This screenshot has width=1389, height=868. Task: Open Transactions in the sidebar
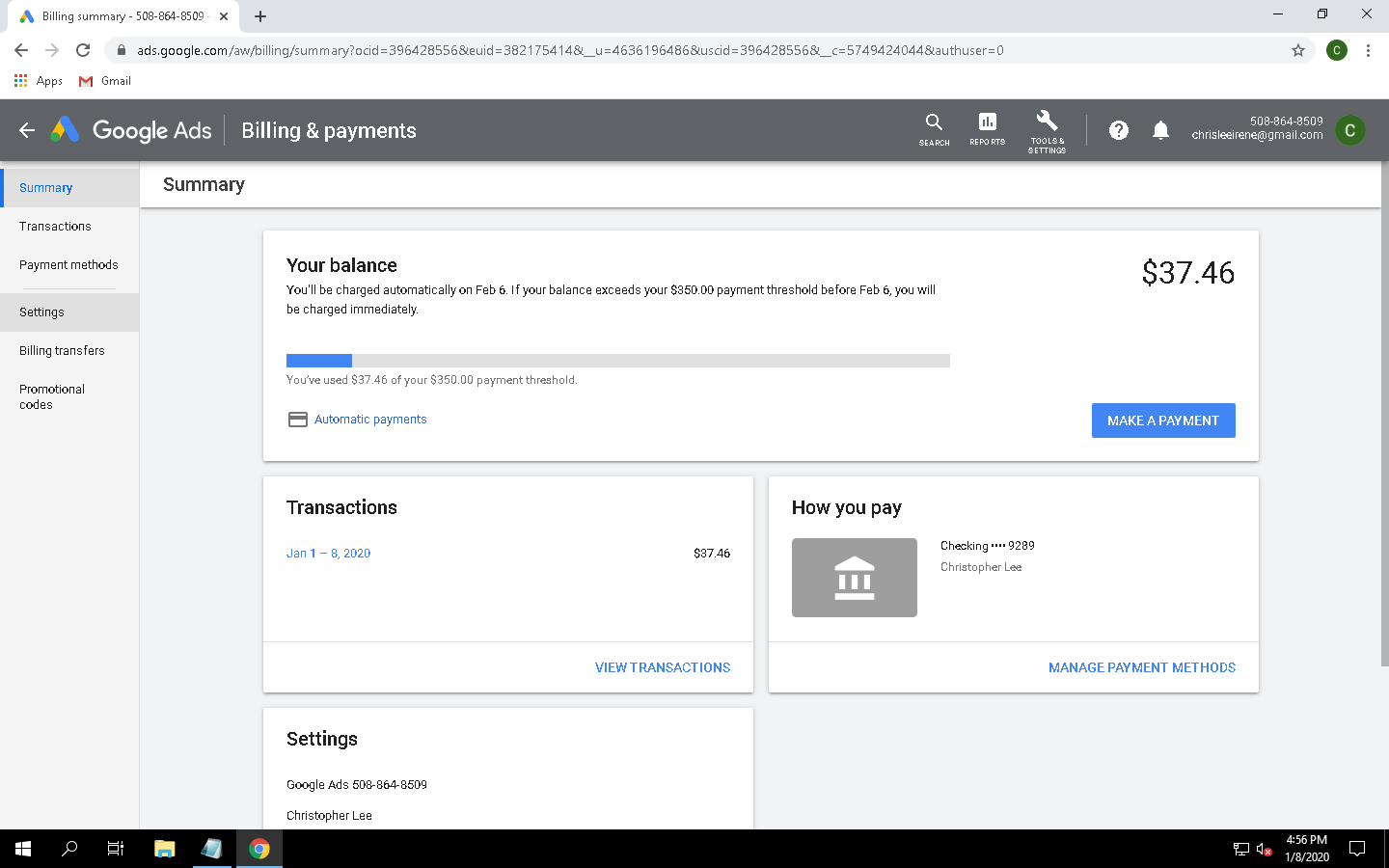pos(69,227)
